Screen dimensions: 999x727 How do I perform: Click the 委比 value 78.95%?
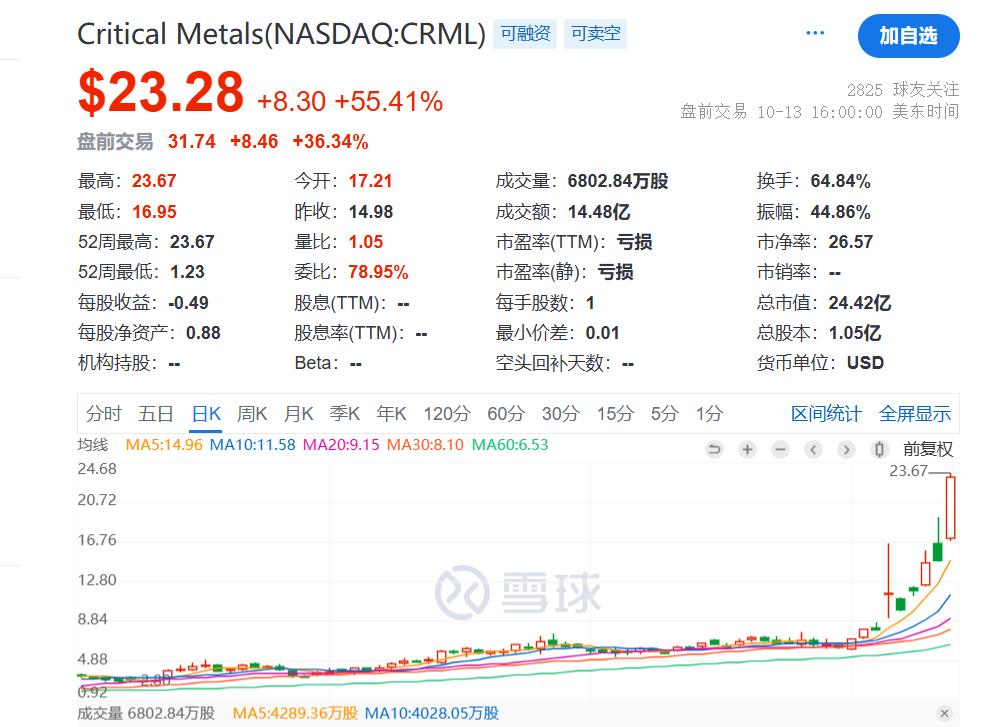(378, 272)
